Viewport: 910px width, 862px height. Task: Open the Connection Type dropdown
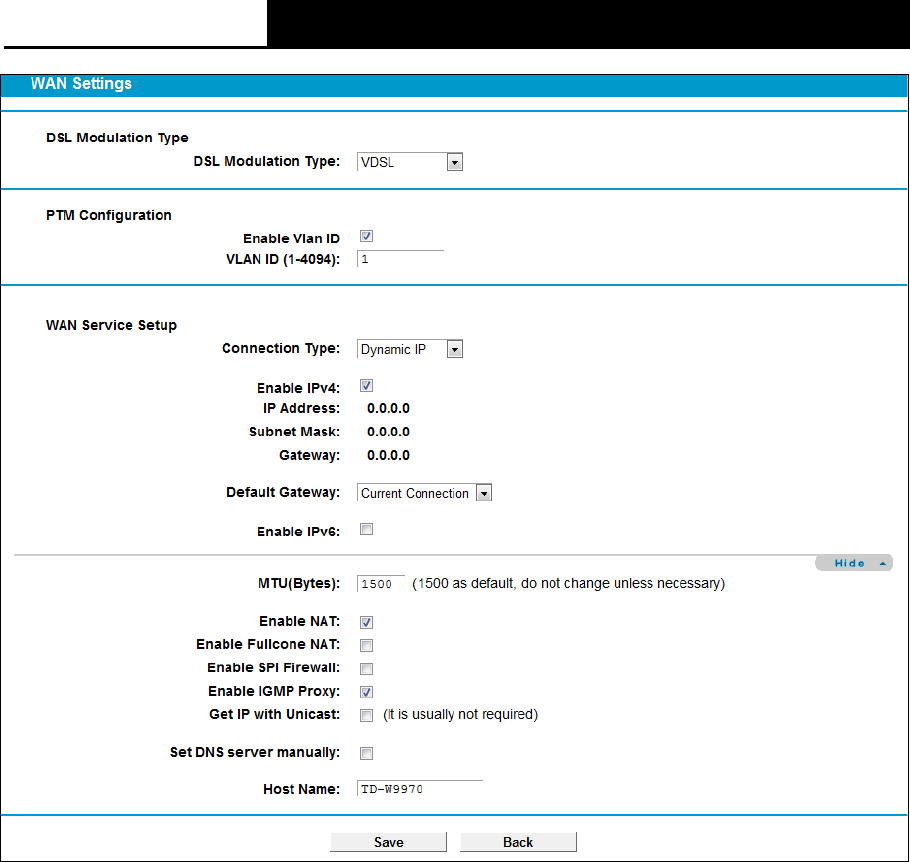pos(410,349)
